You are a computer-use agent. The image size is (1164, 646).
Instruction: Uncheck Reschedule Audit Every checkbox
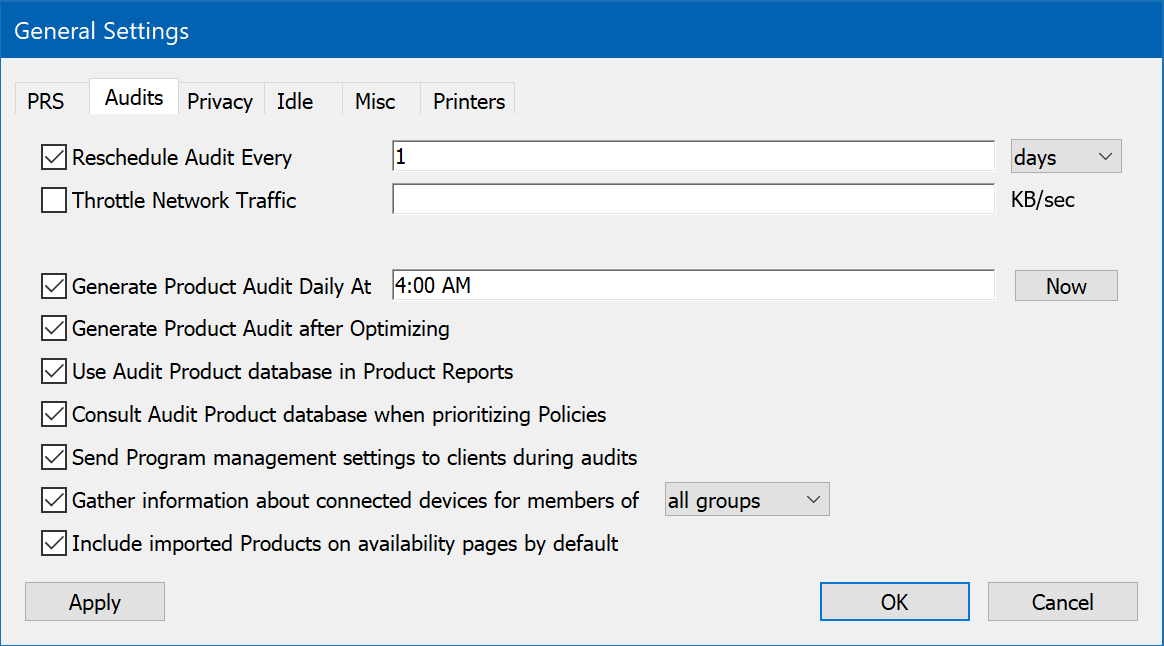coord(54,158)
